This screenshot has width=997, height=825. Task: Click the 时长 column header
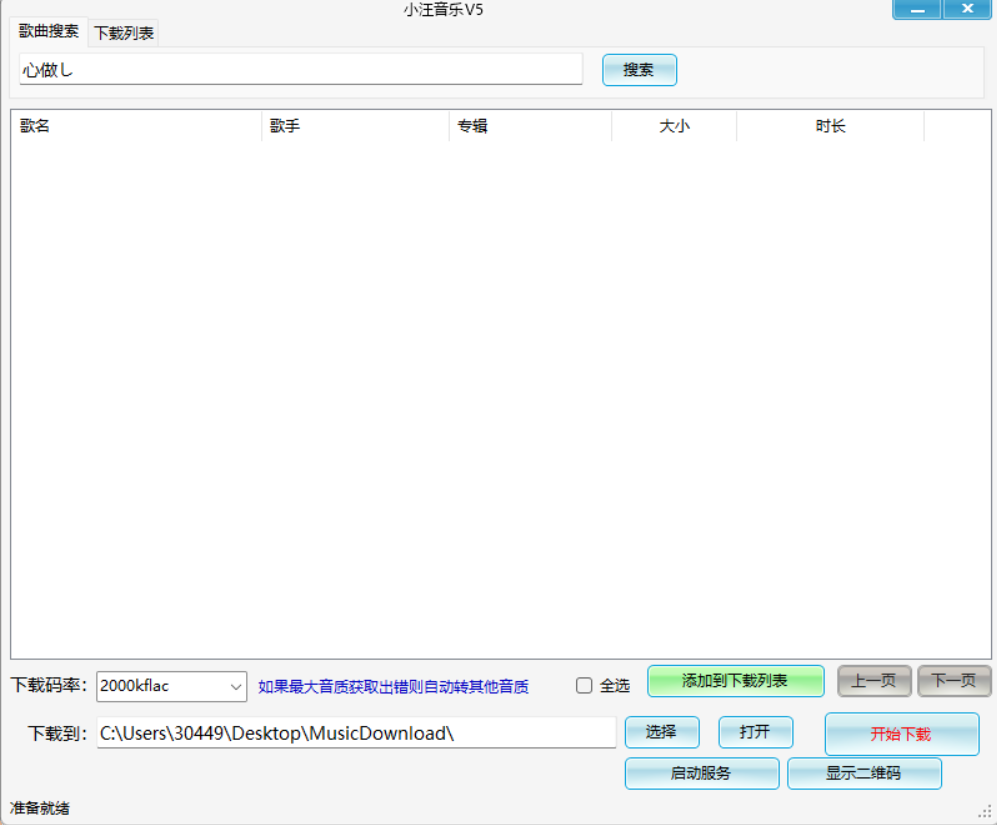(x=830, y=126)
